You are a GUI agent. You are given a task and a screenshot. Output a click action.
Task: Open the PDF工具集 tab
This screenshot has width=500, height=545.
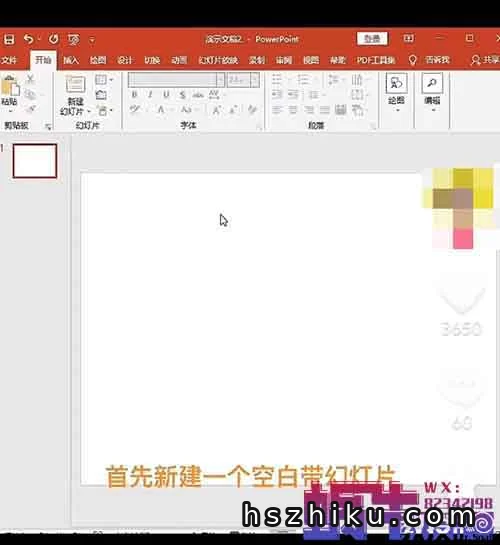tap(376, 60)
